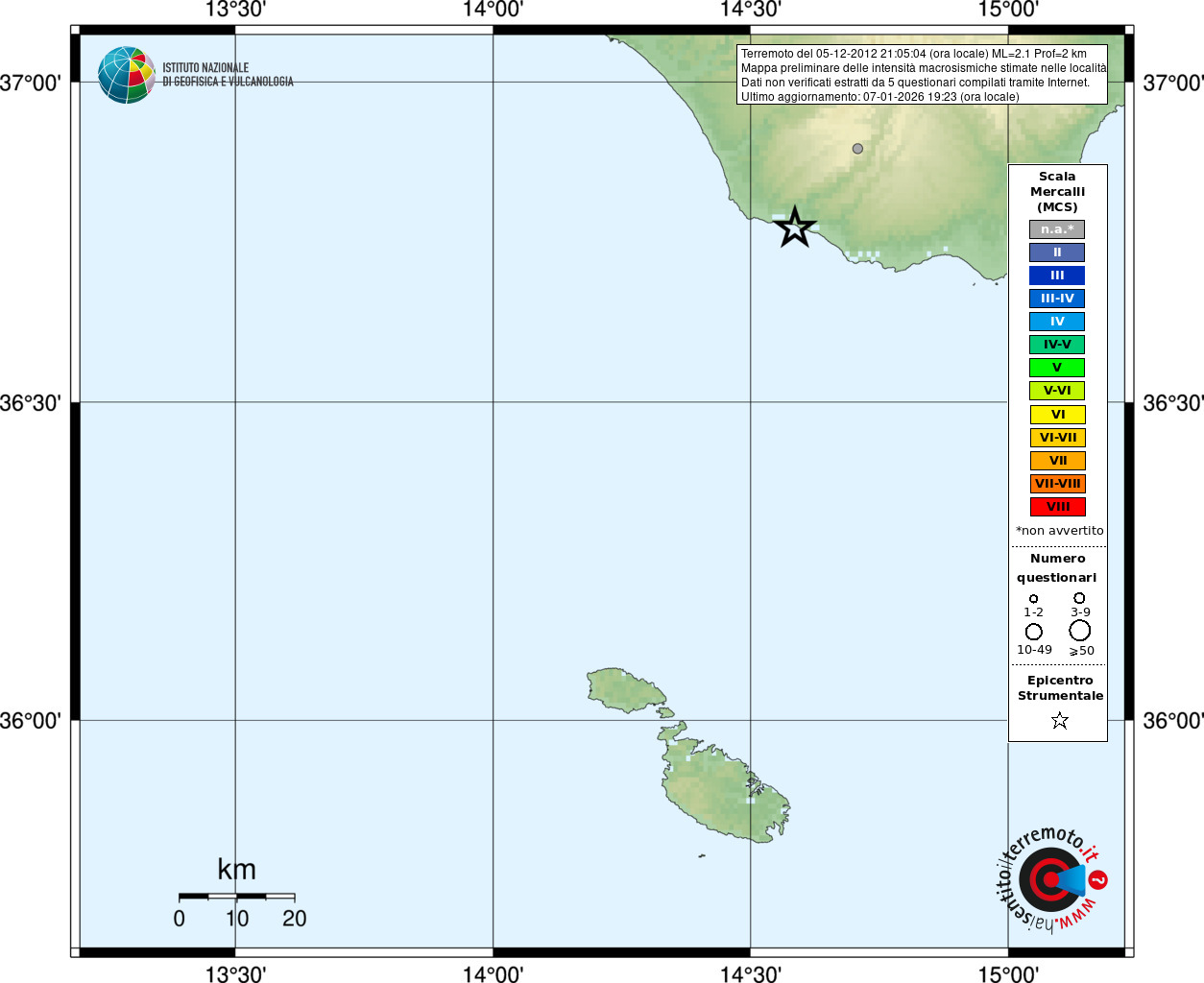
Task: Click the 'Mappa preliminare delle intensità' line
Action: (x=923, y=68)
